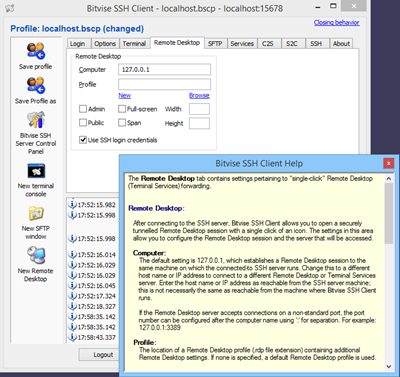This screenshot has height=377, width=400.
Task: Open the Closing behavior link
Action: (336, 23)
